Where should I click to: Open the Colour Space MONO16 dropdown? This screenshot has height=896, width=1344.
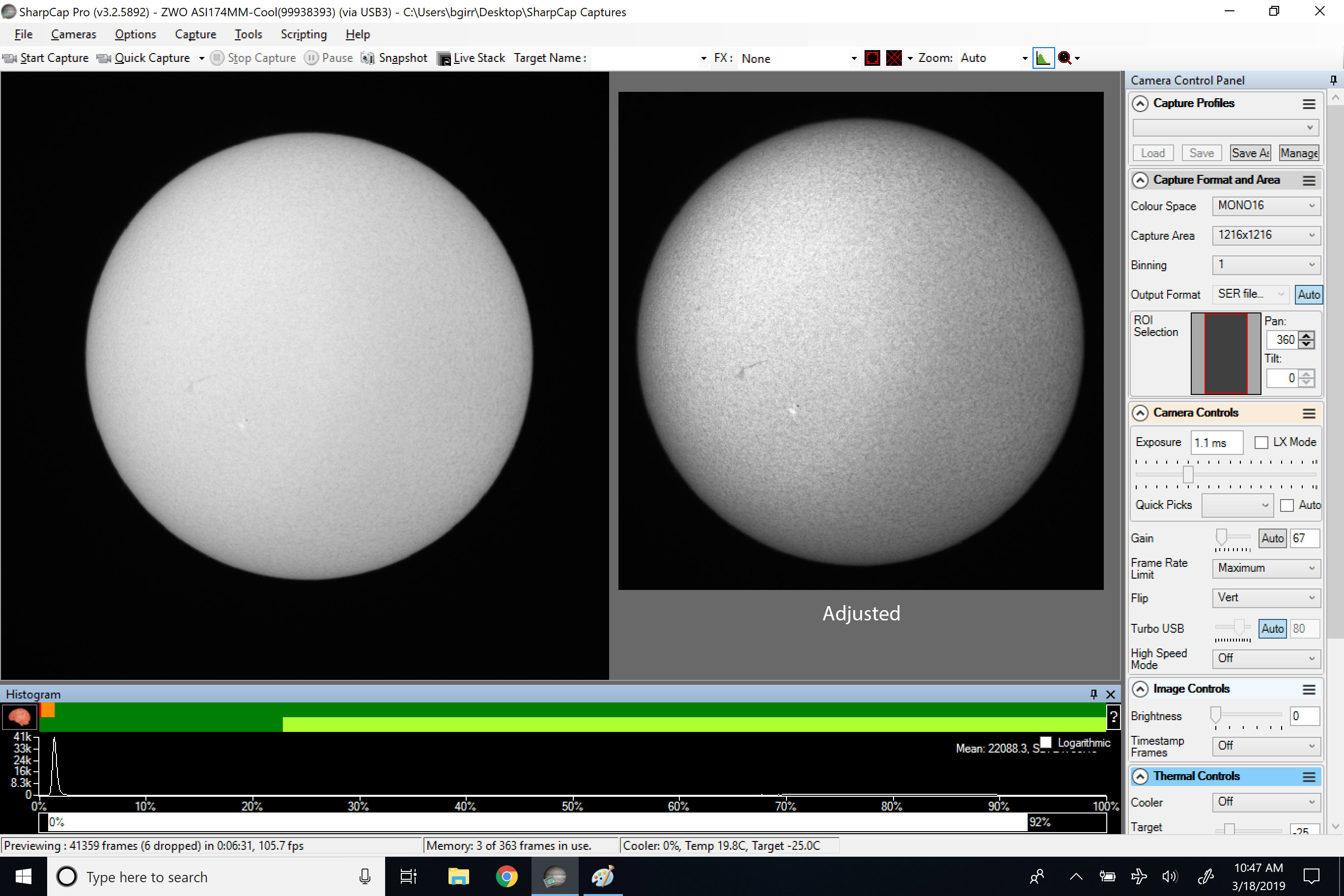coord(1266,205)
